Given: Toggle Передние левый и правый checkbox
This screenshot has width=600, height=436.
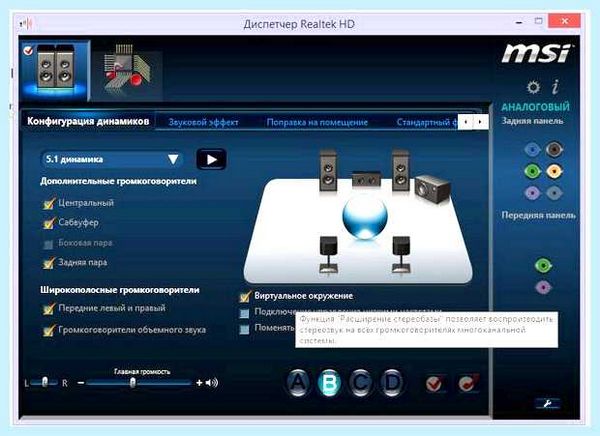Looking at the screenshot, I should pyautogui.click(x=49, y=309).
